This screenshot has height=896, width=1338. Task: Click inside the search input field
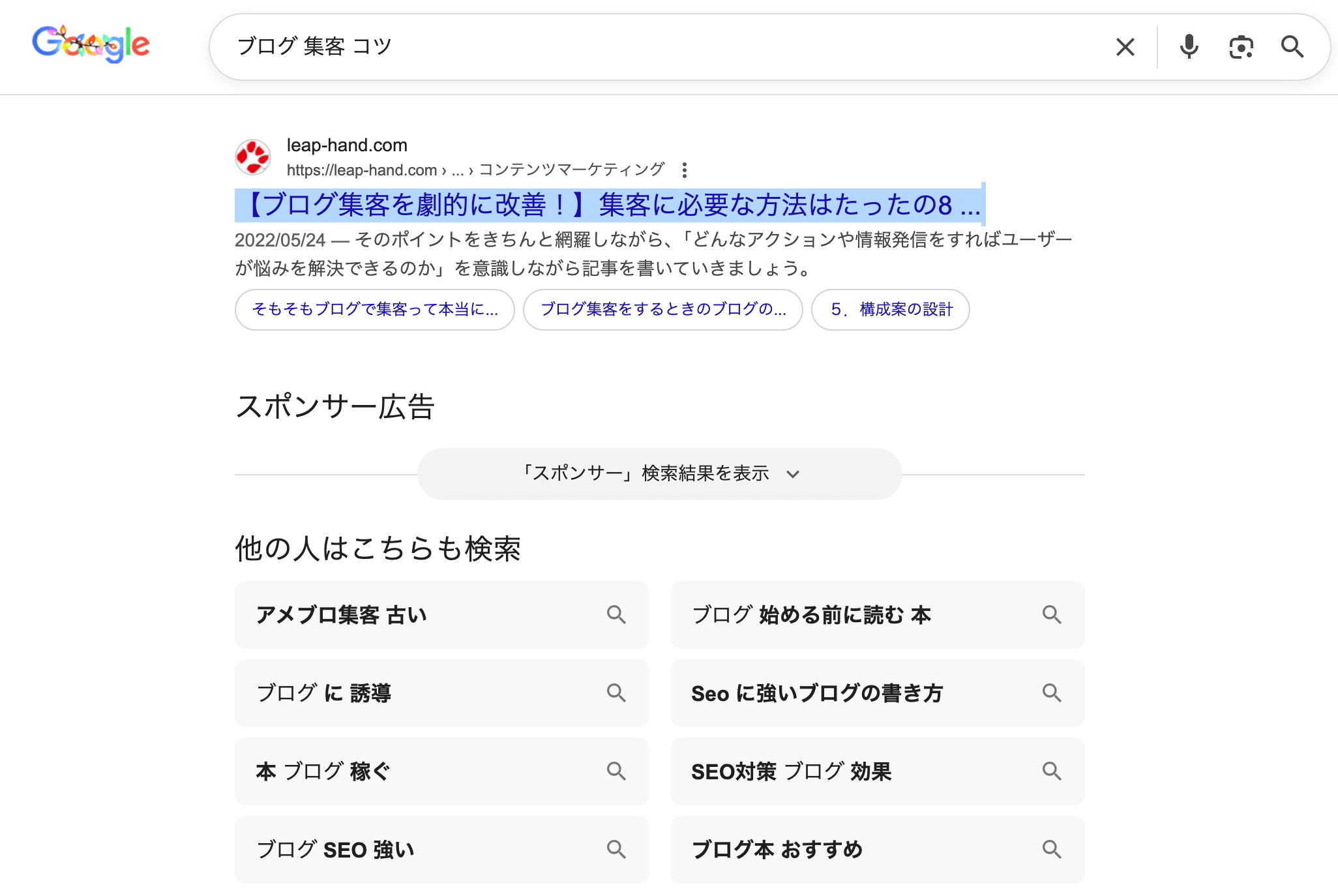tap(522, 46)
